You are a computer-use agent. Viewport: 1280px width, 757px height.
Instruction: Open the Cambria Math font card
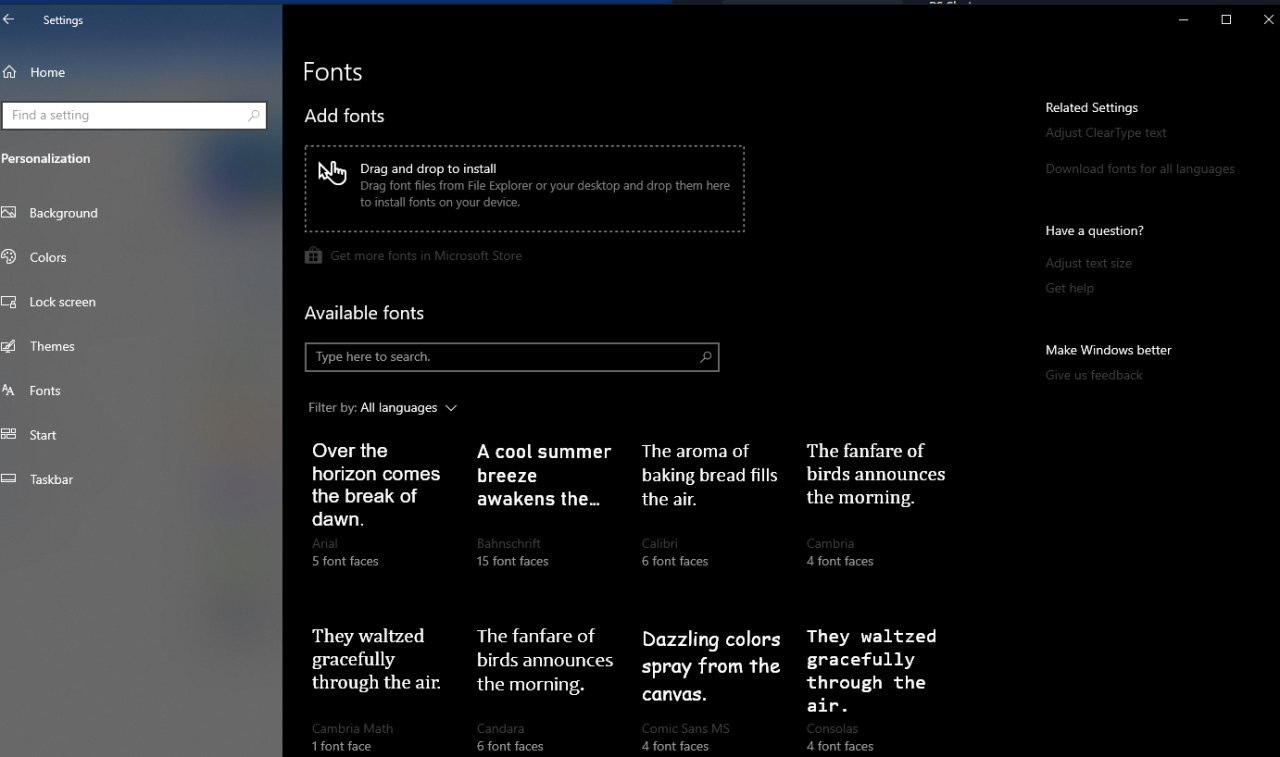pos(376,690)
